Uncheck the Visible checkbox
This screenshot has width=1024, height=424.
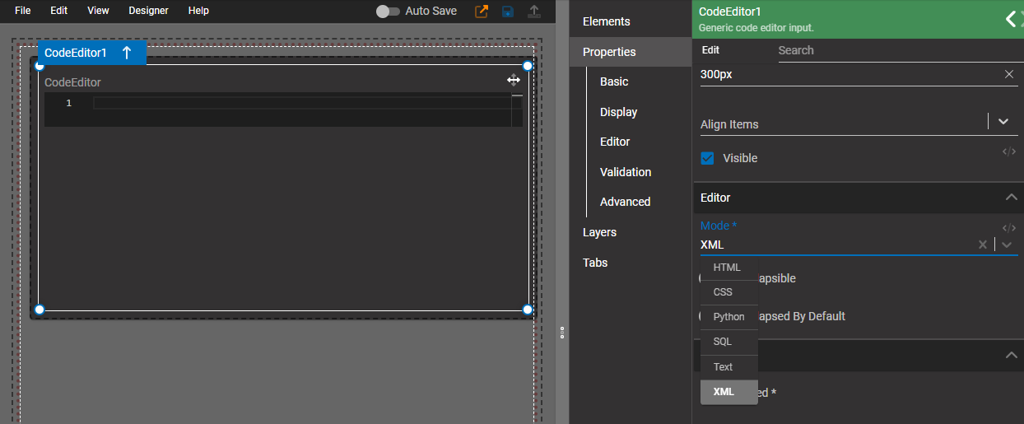707,158
